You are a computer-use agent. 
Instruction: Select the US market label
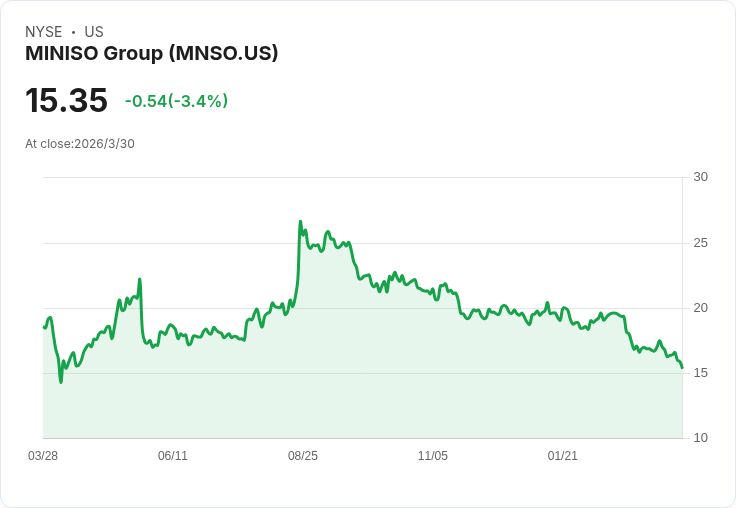click(x=94, y=32)
